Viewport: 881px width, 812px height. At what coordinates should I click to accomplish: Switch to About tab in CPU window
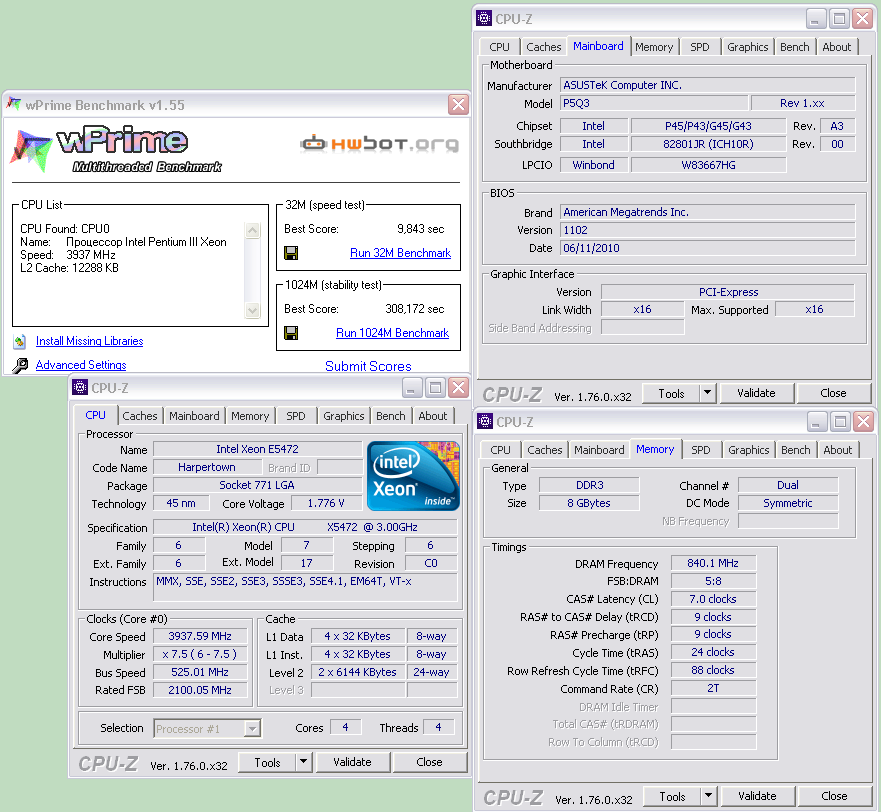433,416
